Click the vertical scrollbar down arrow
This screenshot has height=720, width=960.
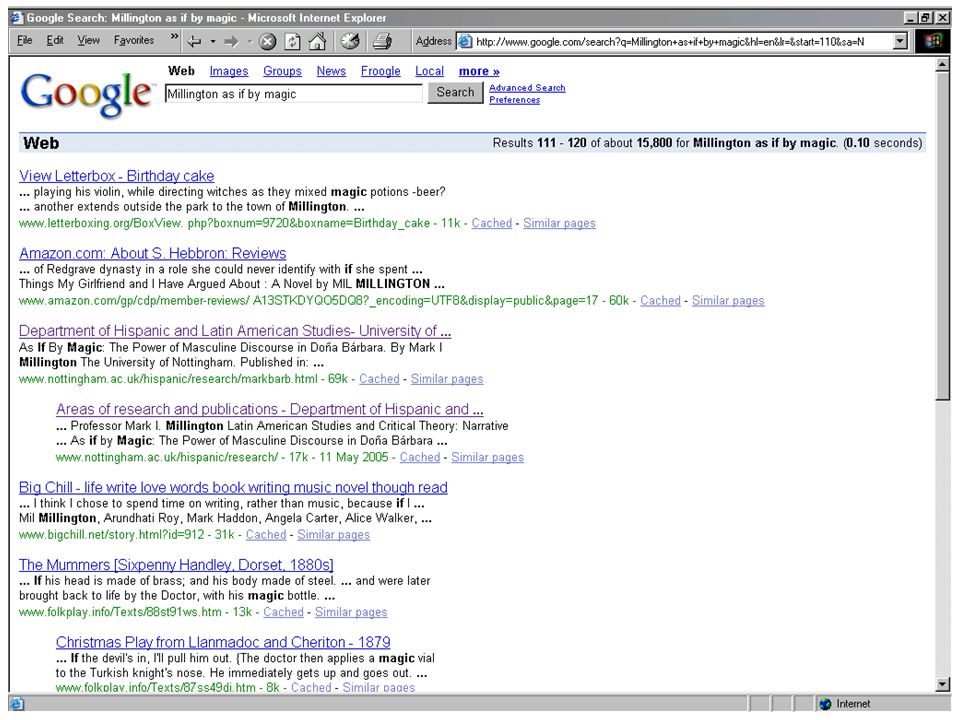point(943,684)
